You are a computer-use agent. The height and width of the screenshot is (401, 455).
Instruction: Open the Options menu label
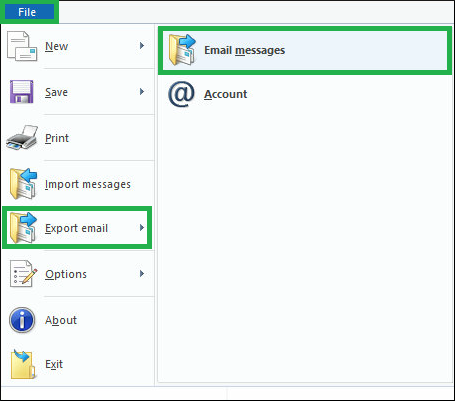66,274
